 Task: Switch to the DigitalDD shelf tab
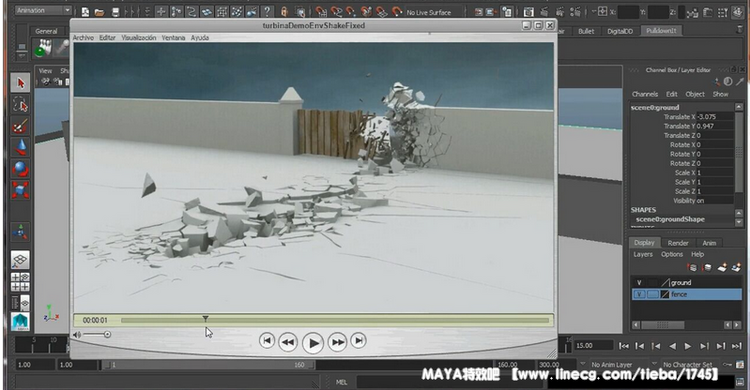click(x=620, y=31)
